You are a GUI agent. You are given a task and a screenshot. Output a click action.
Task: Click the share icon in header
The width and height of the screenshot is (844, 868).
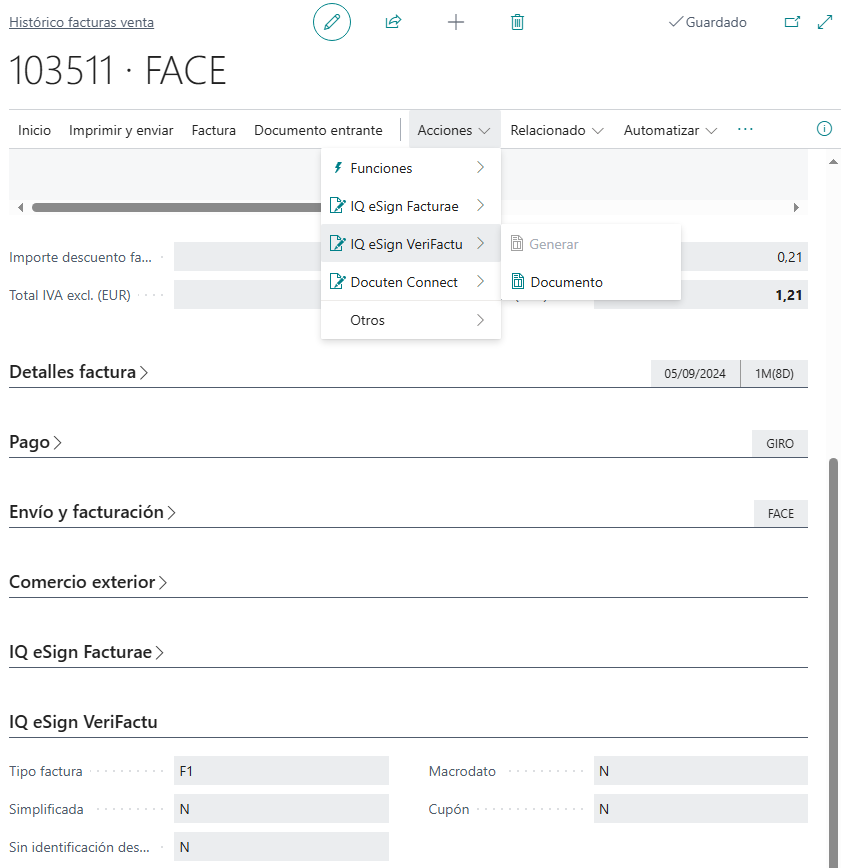coord(393,22)
